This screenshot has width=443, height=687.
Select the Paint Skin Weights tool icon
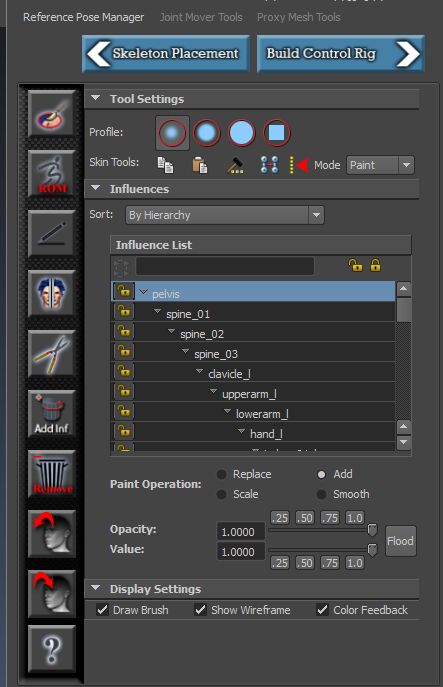(x=52, y=114)
